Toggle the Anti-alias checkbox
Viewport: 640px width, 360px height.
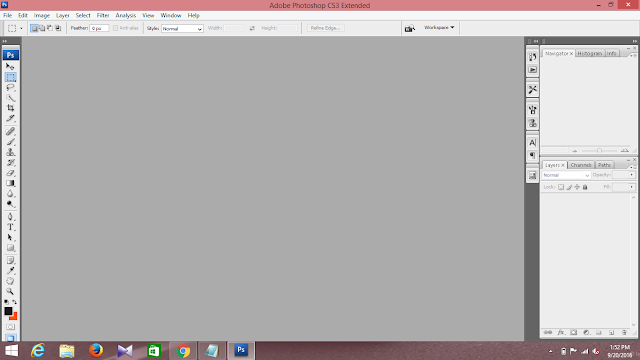(x=116, y=28)
